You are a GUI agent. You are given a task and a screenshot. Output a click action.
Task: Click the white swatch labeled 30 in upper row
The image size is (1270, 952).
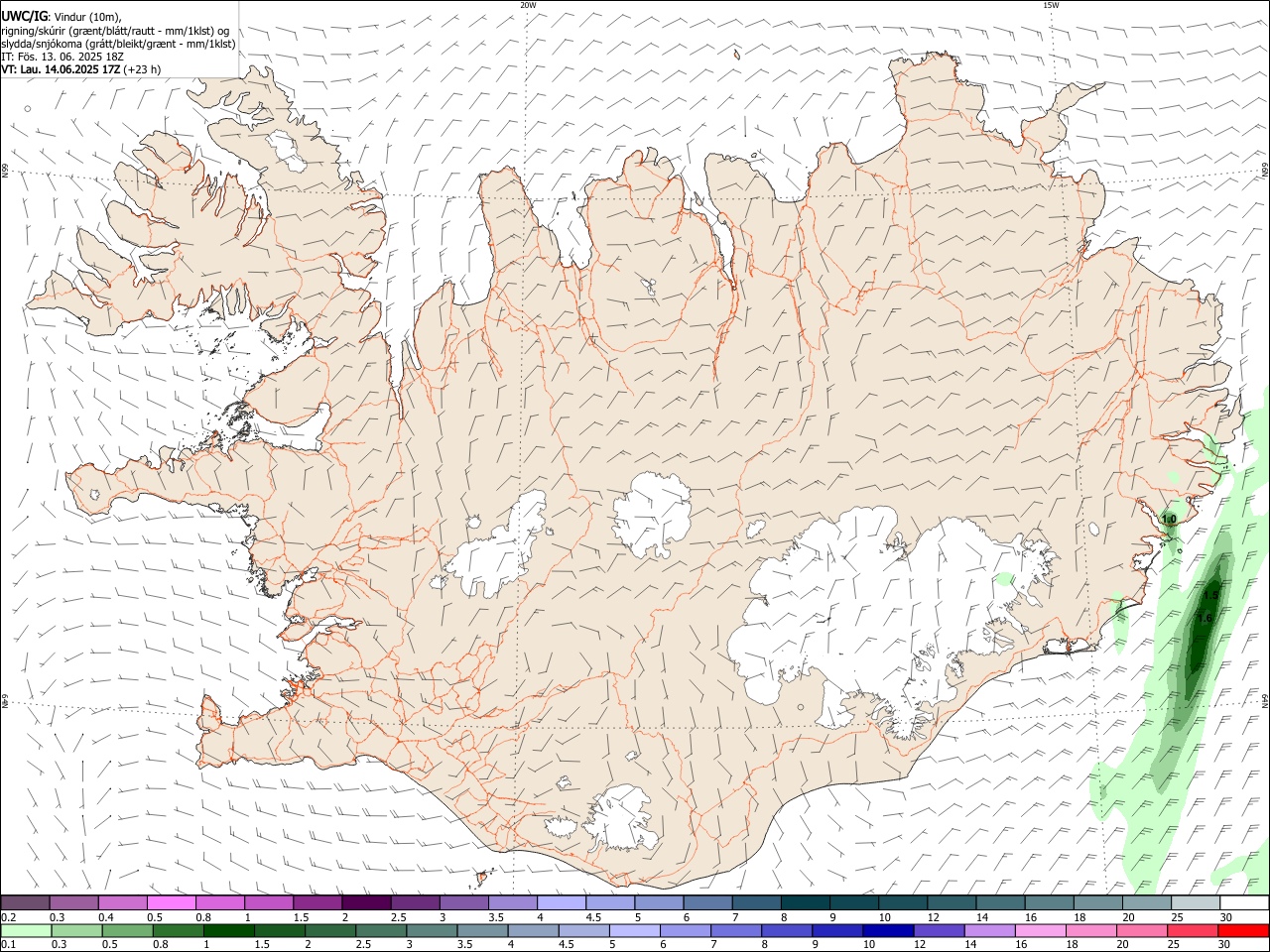point(1244,903)
